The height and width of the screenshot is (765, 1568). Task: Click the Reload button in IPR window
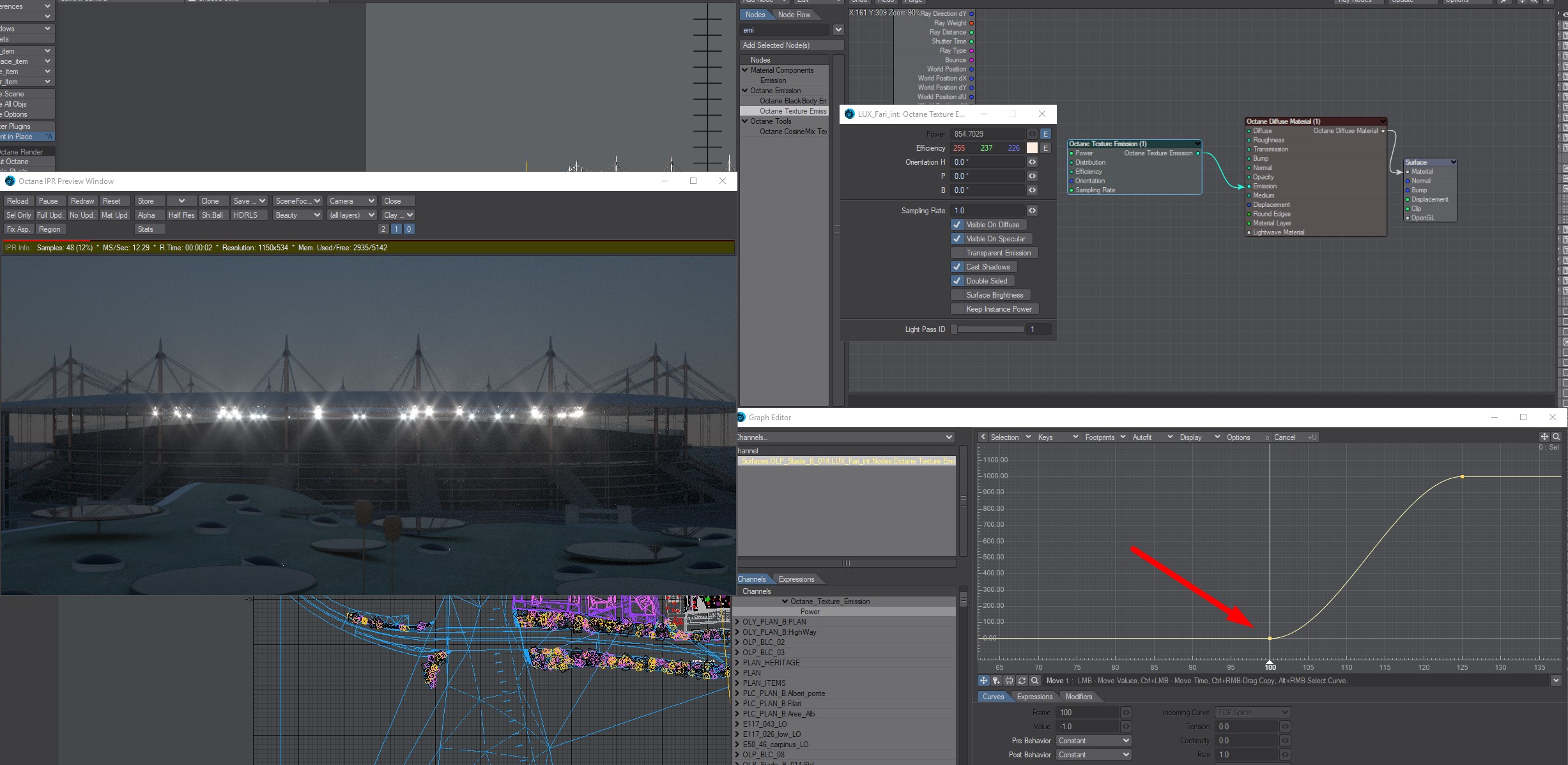[x=18, y=201]
